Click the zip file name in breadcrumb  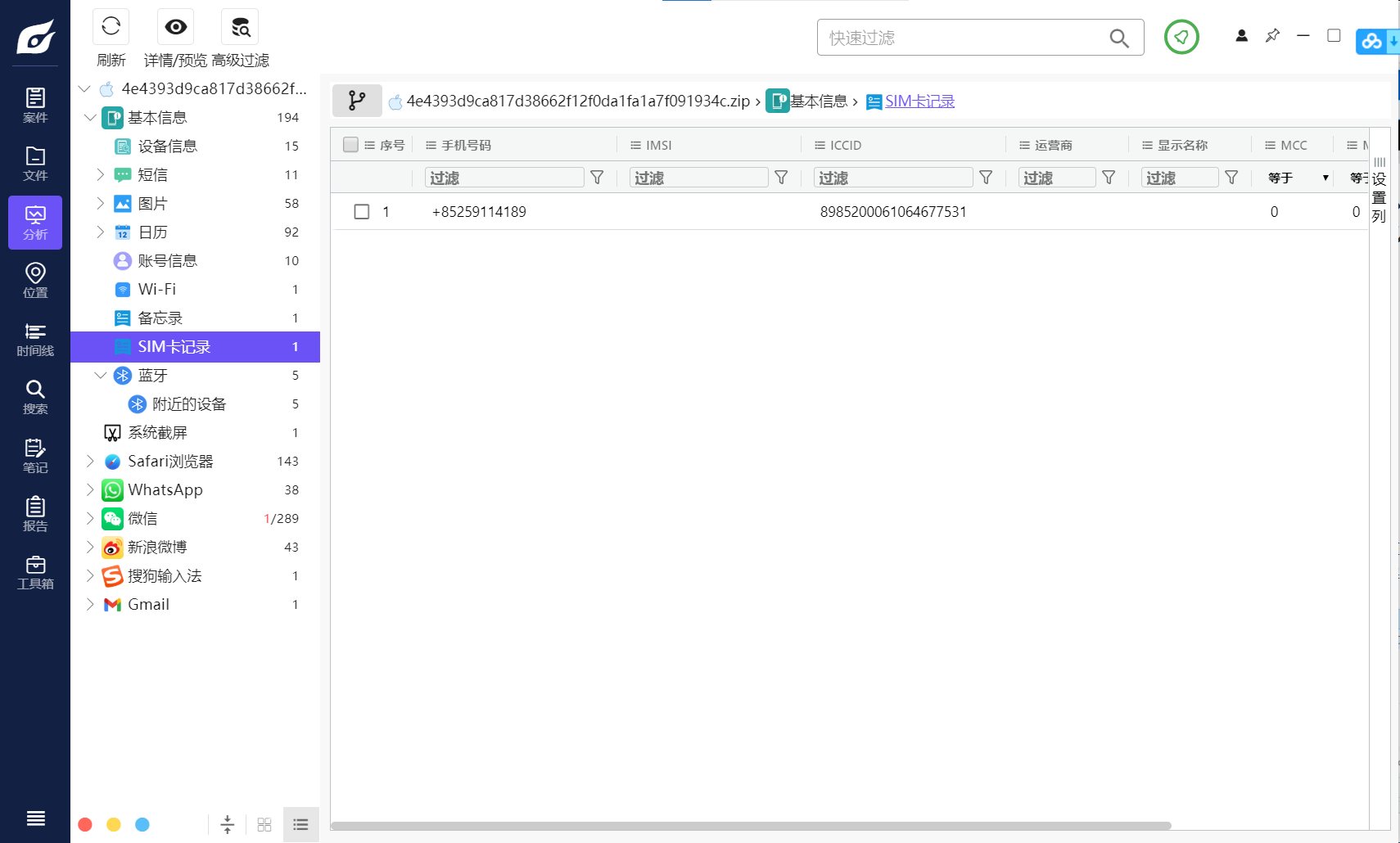click(x=578, y=101)
